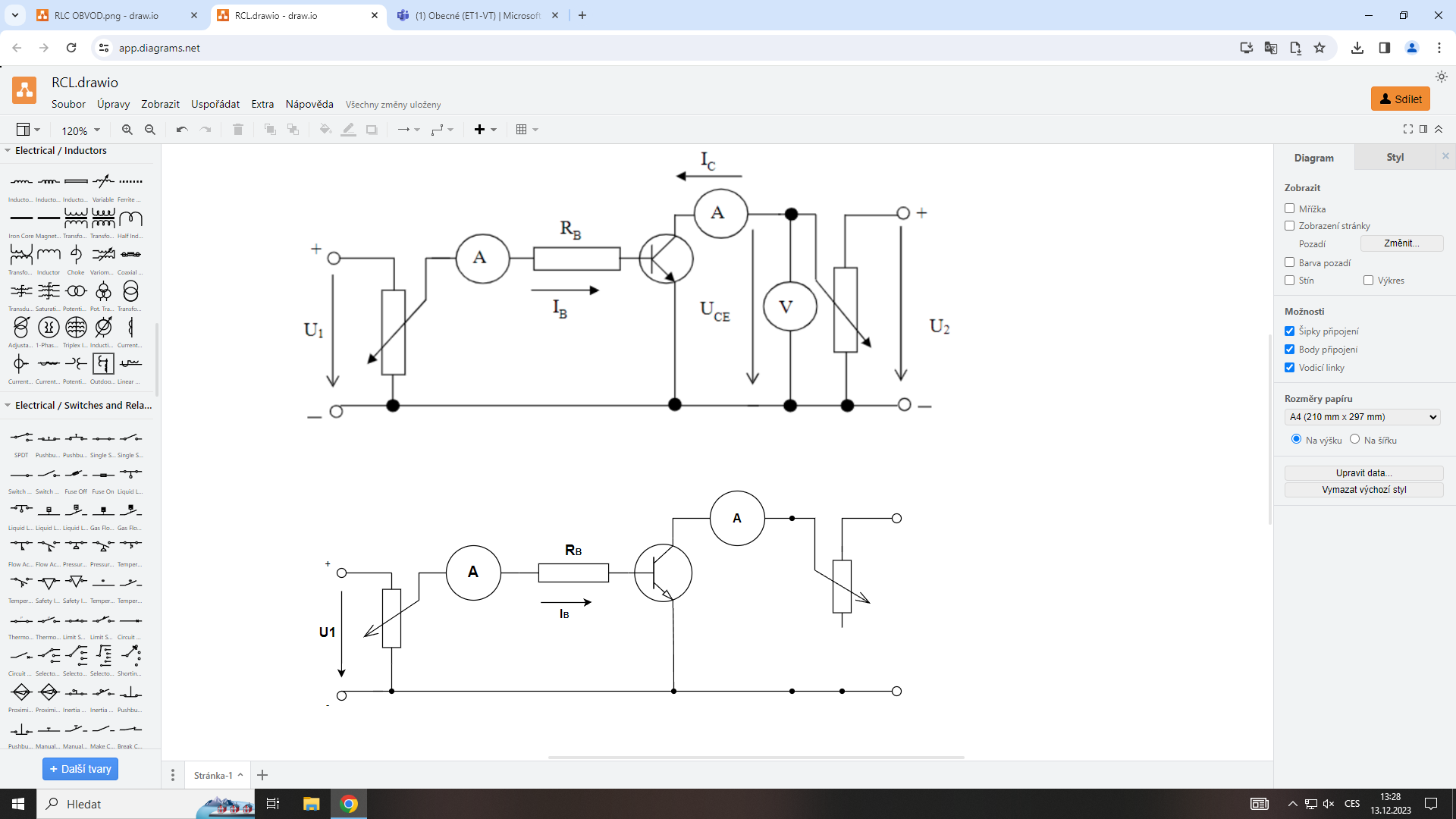1456x819 pixels.
Task: Enable the Stín shadow checkbox
Action: click(x=1289, y=280)
